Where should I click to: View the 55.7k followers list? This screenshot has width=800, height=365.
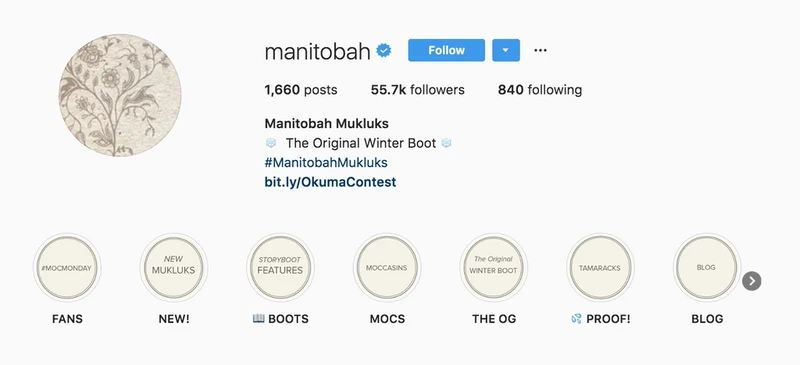(x=418, y=90)
